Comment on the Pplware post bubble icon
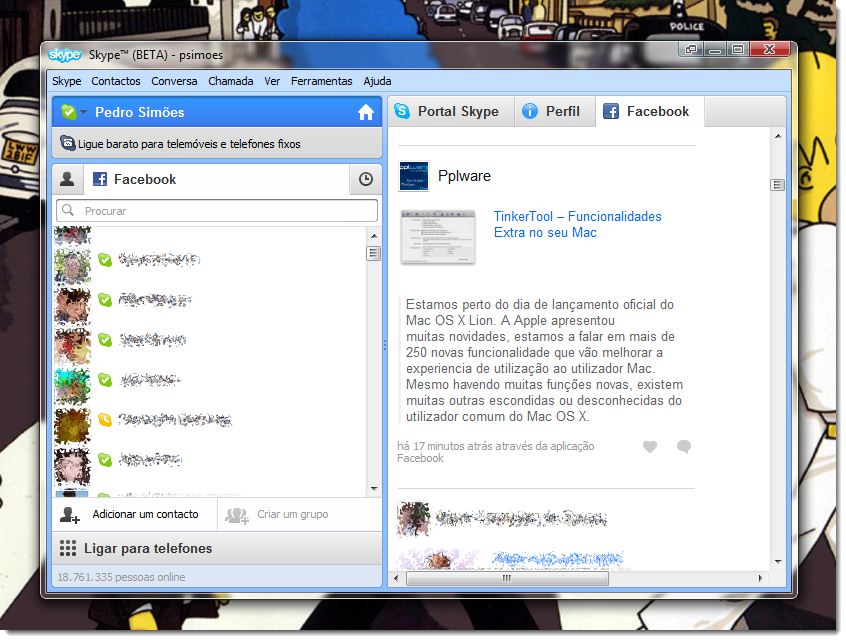This screenshot has width=846, height=640. click(684, 446)
